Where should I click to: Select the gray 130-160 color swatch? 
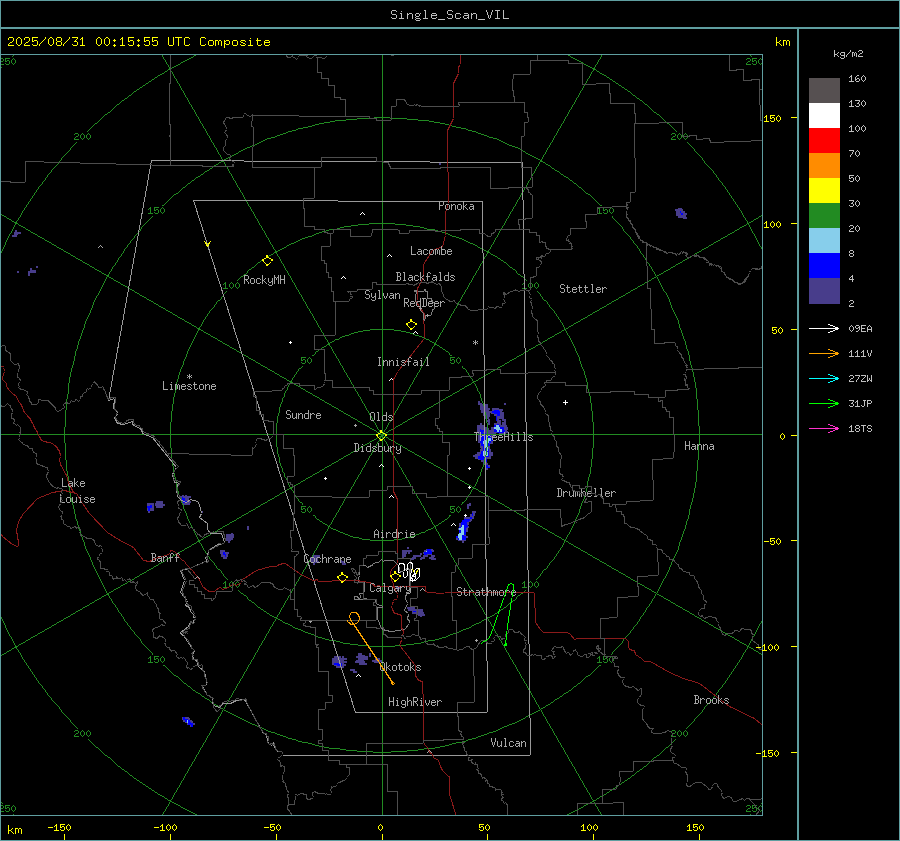[x=824, y=91]
